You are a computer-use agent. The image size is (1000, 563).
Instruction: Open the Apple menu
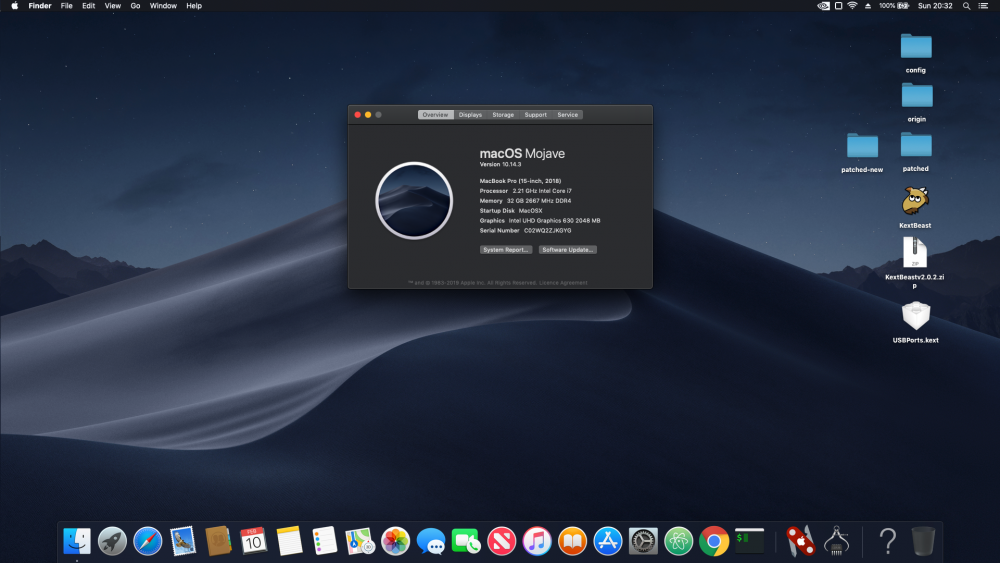(15, 6)
